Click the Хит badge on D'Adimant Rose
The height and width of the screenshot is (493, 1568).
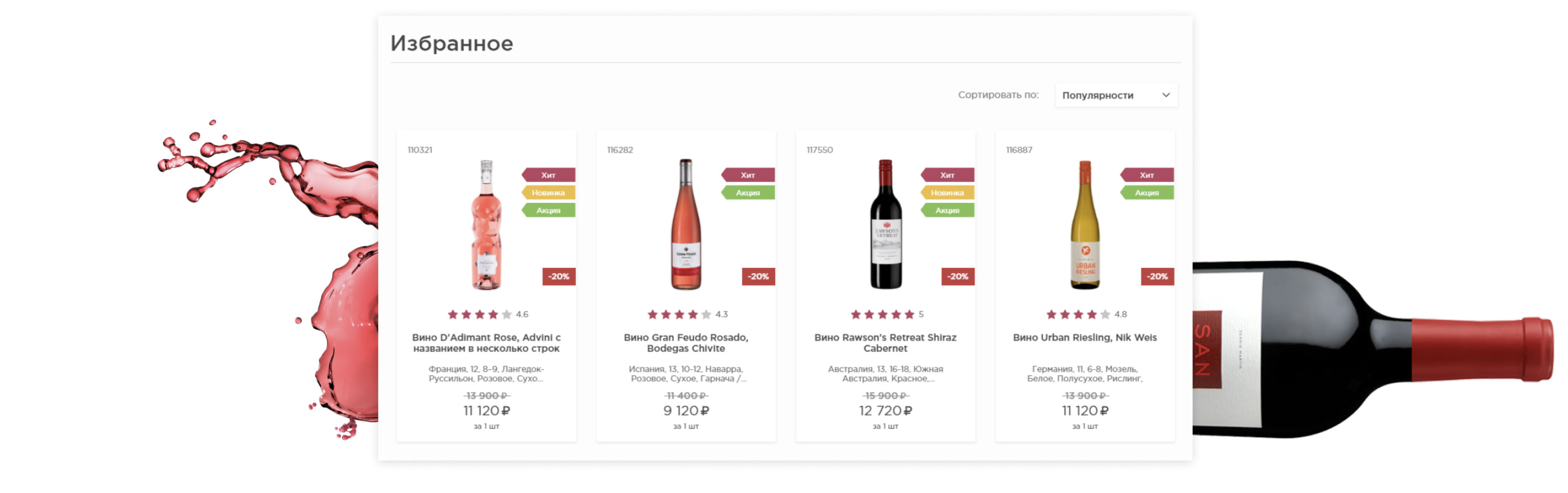point(548,175)
